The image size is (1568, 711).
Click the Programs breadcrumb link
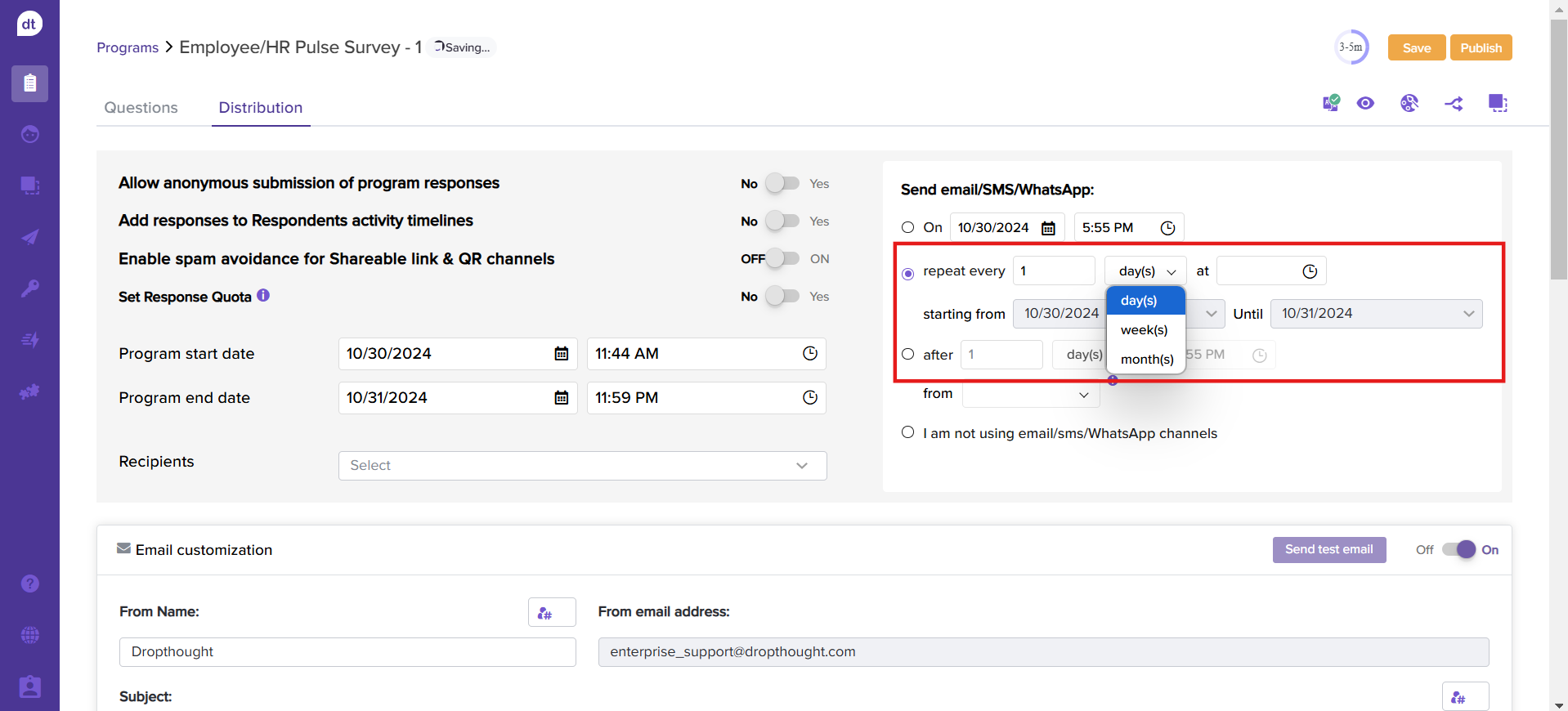(x=128, y=47)
